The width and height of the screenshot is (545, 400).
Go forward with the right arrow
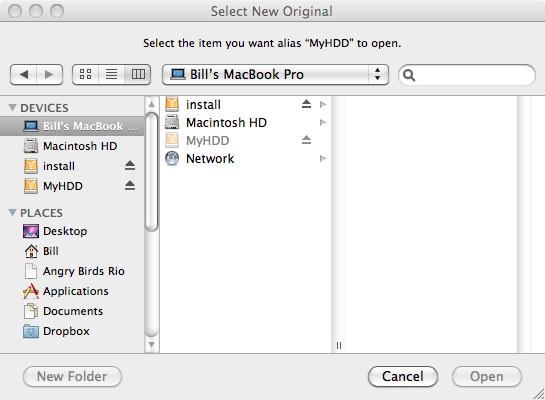click(49, 74)
